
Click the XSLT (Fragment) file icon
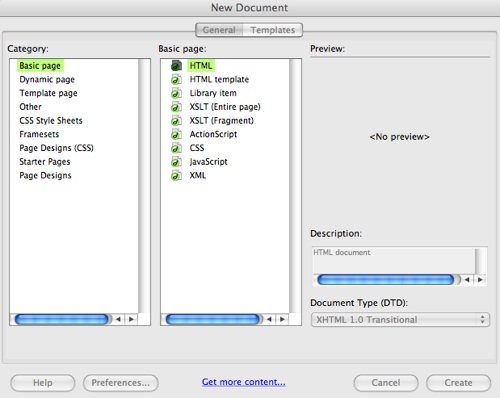(x=176, y=120)
